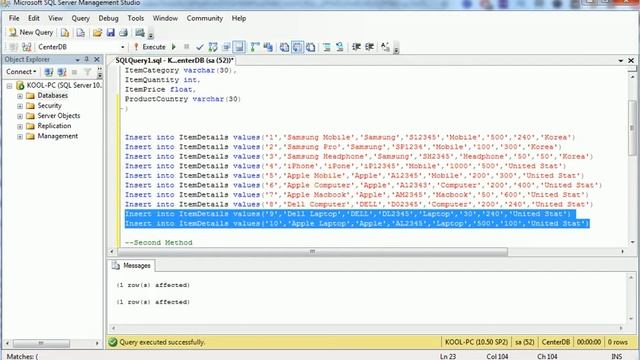Open the Query Options icon
This screenshot has width=640, height=360.
pos(226,47)
